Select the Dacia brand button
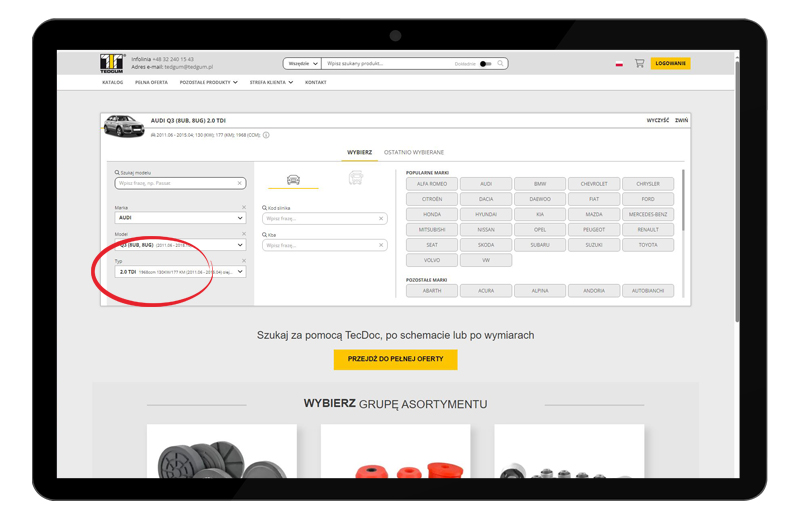The height and width of the screenshot is (513, 800). [486, 199]
